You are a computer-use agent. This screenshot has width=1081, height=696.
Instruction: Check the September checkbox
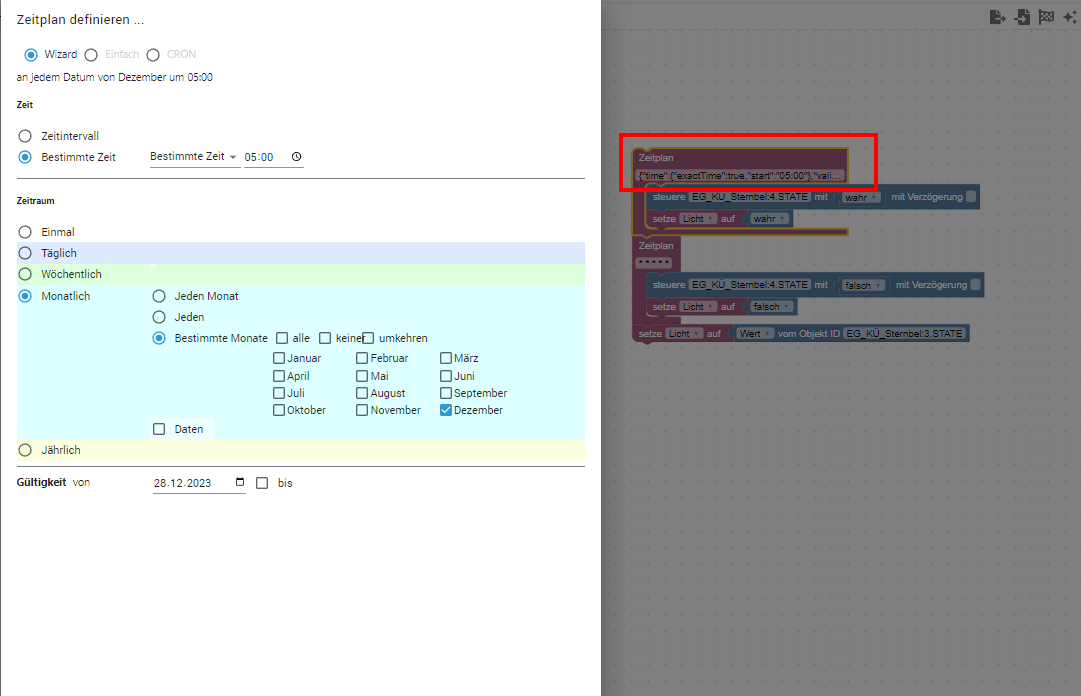(x=446, y=393)
